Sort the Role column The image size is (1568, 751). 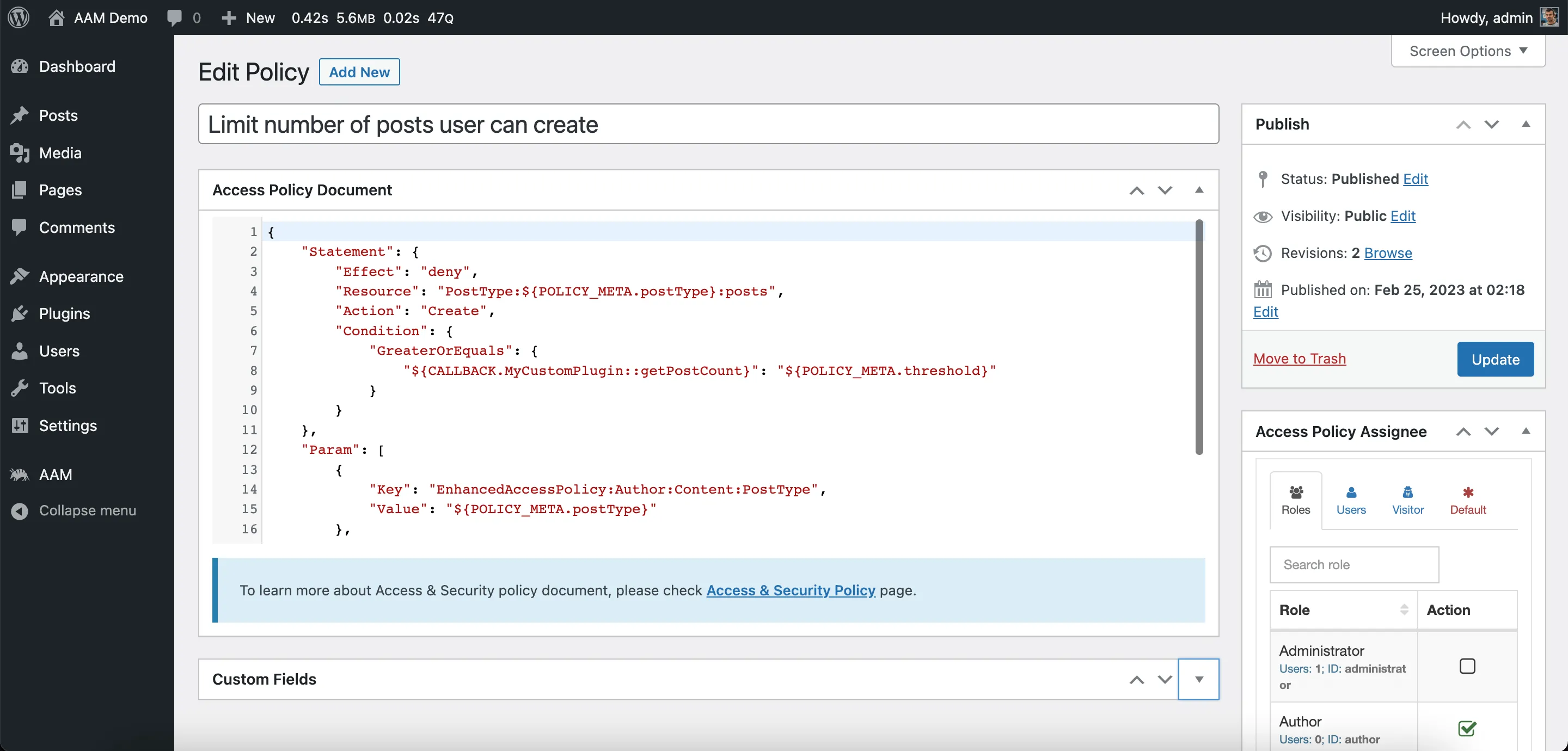click(x=1404, y=610)
